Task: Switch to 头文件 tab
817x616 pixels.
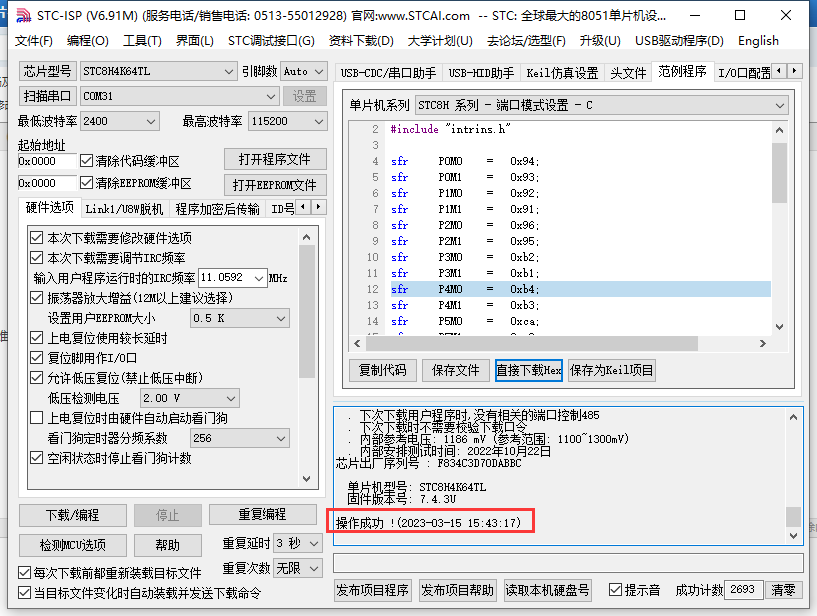Action: click(x=628, y=73)
